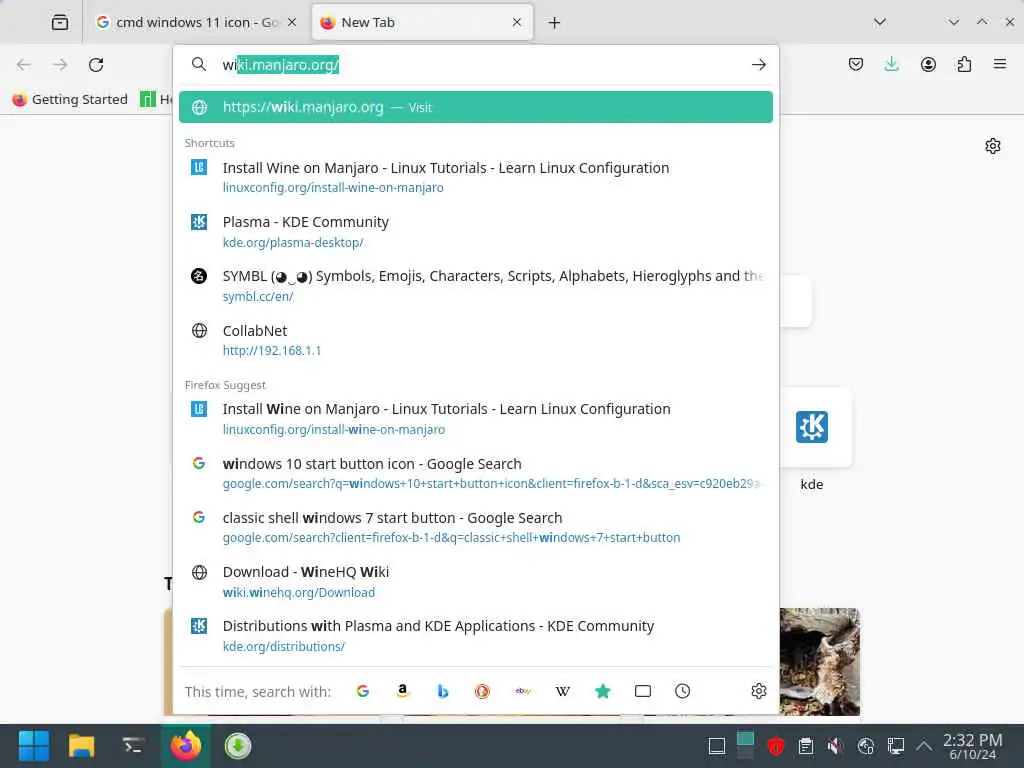Open the muted volume tray icon

point(835,746)
